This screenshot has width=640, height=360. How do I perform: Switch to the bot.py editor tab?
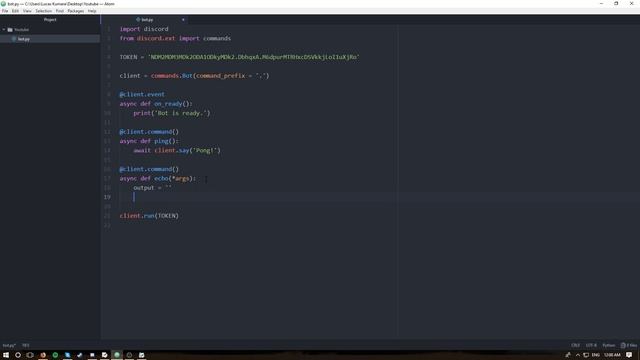(145, 20)
